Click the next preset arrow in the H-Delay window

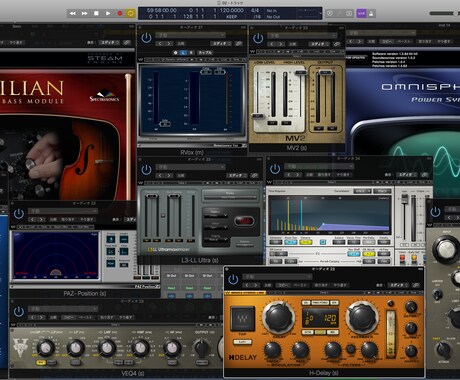(256, 285)
